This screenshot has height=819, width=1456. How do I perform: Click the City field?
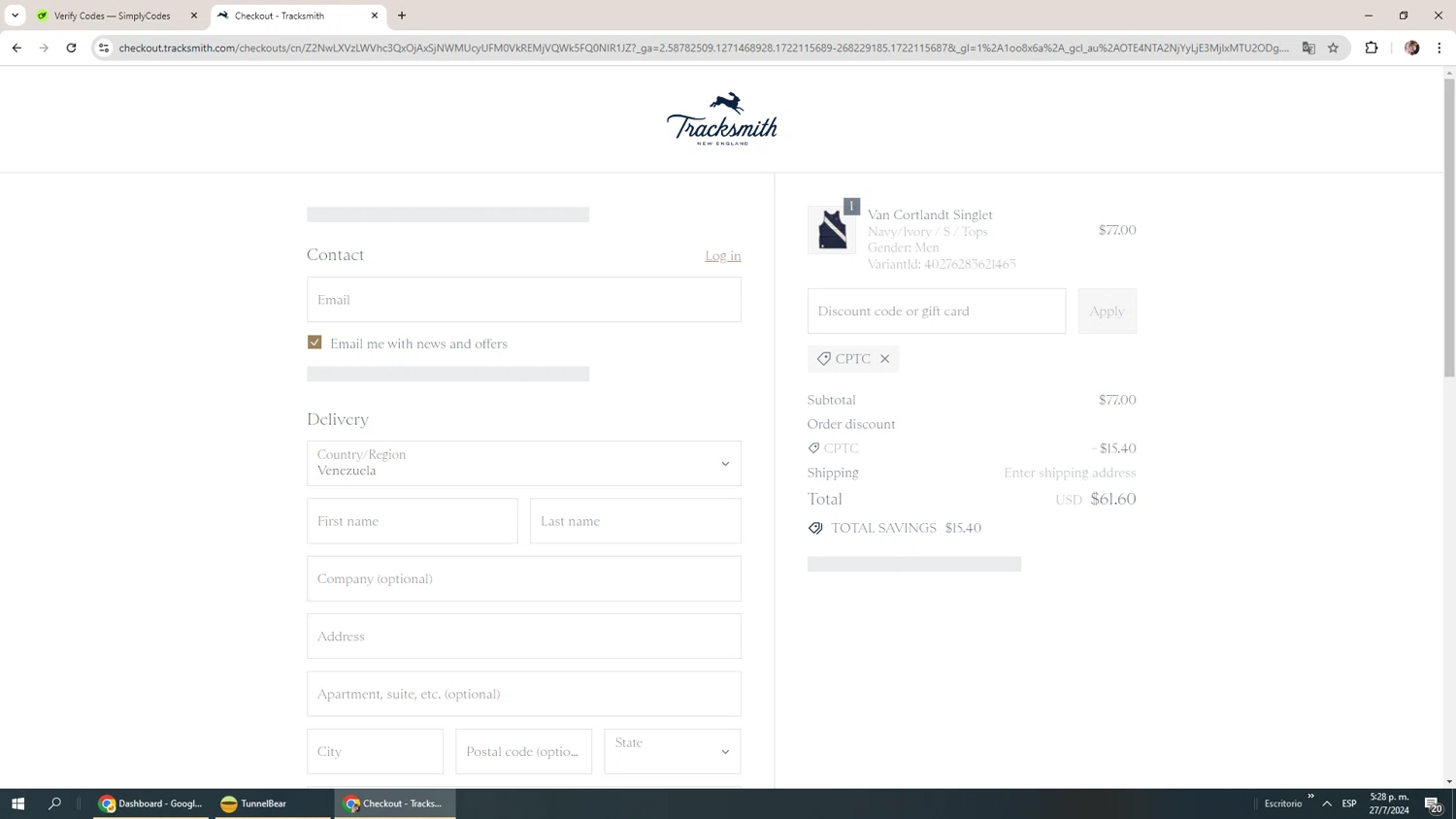[375, 751]
